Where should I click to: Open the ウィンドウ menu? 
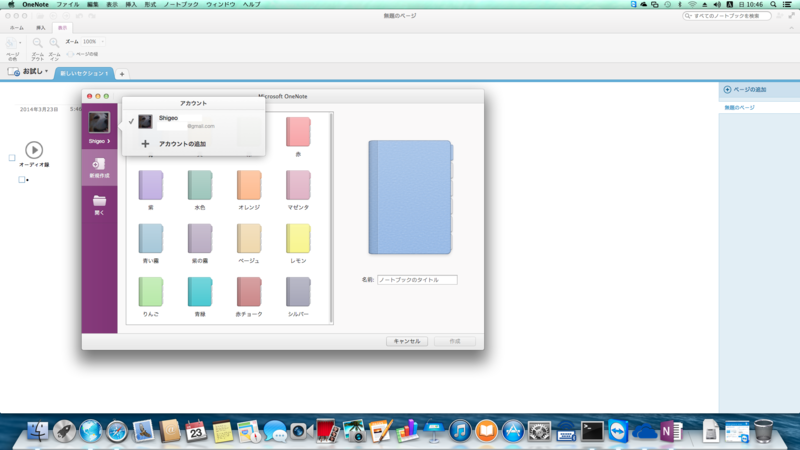point(220,4)
